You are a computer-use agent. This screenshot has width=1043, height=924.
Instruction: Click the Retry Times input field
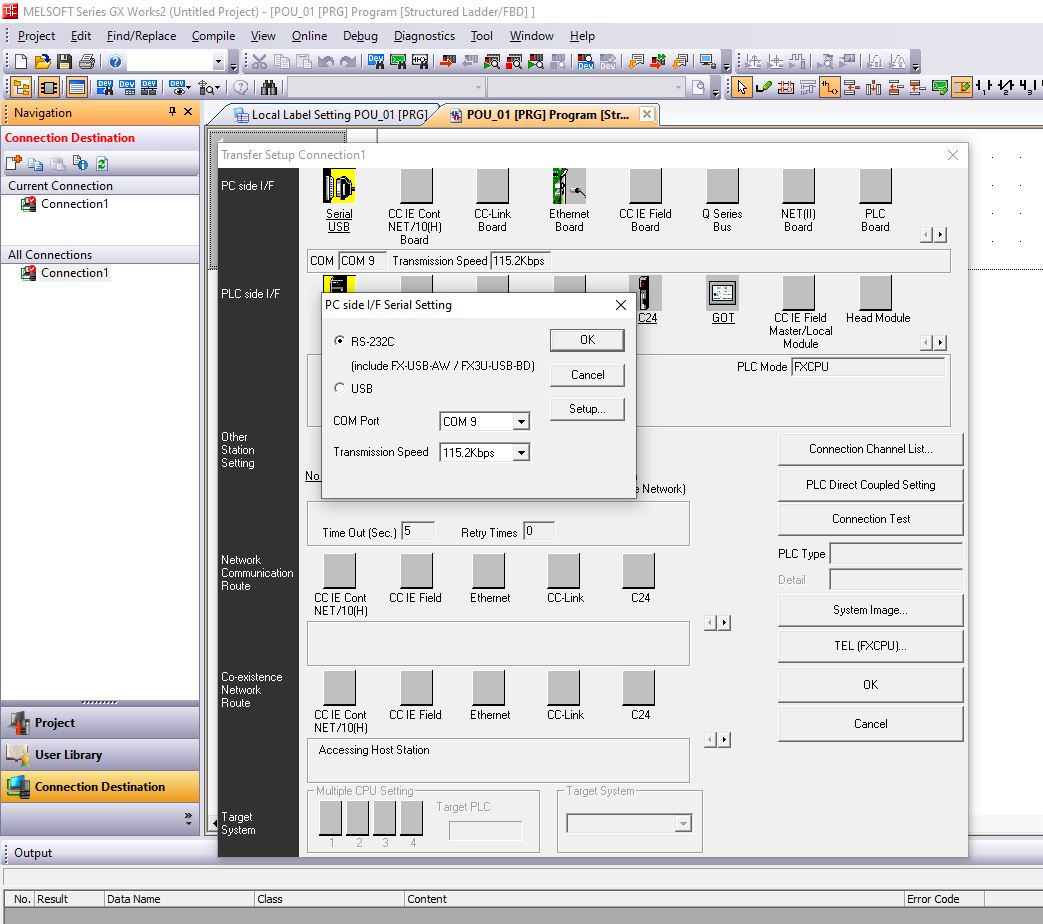click(x=539, y=531)
